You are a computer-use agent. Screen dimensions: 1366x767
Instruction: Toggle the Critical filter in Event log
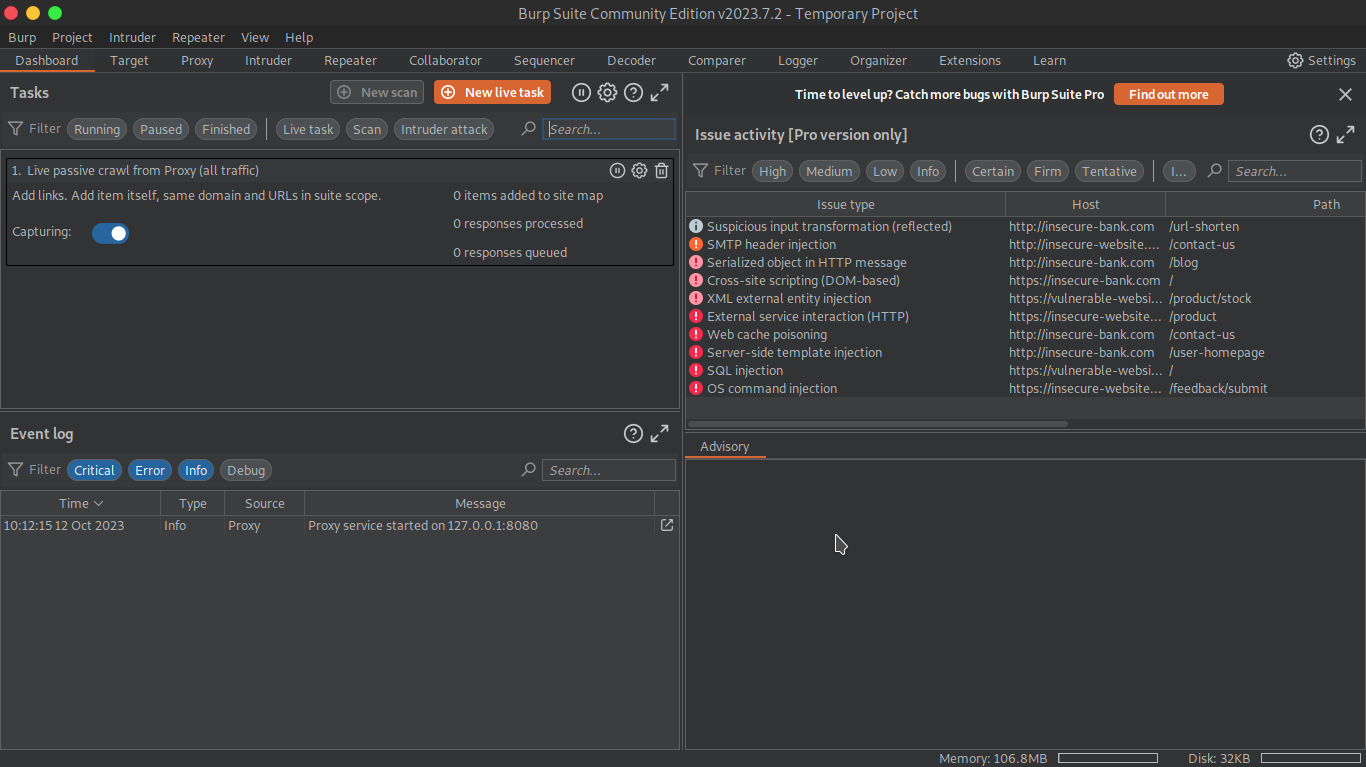(94, 470)
